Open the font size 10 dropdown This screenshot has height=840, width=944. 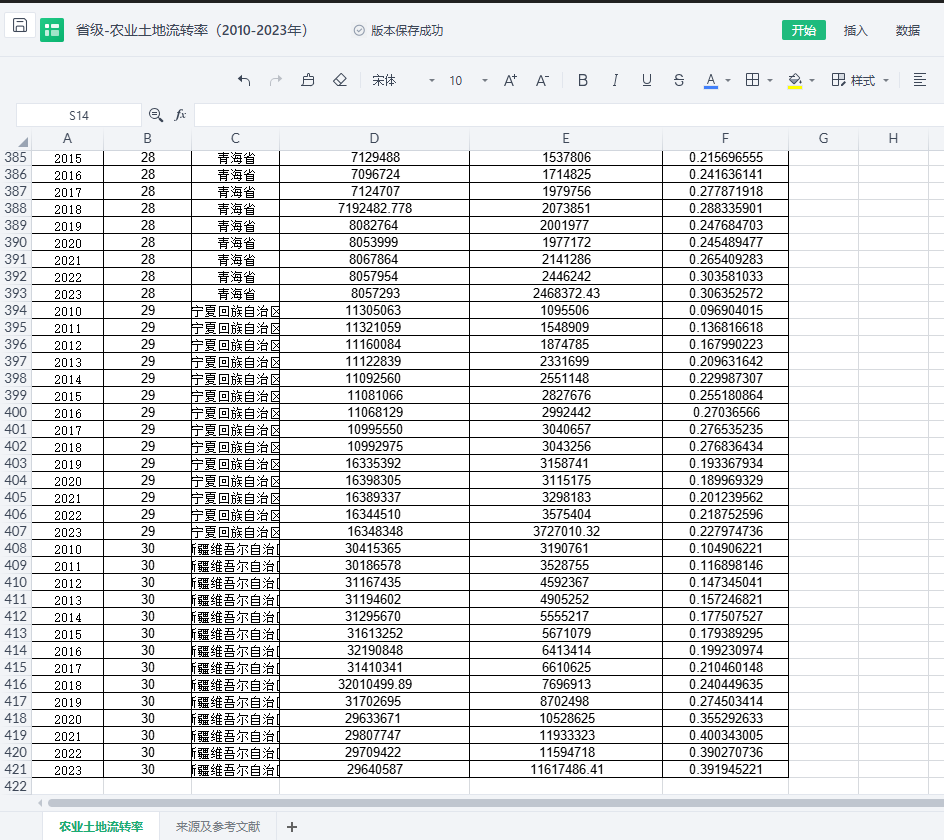click(467, 80)
